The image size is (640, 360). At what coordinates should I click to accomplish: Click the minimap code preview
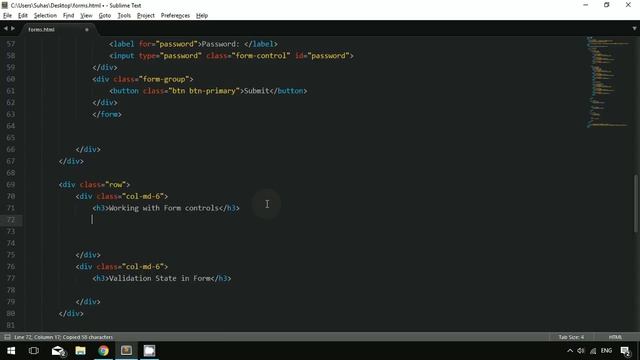[x=608, y=82]
